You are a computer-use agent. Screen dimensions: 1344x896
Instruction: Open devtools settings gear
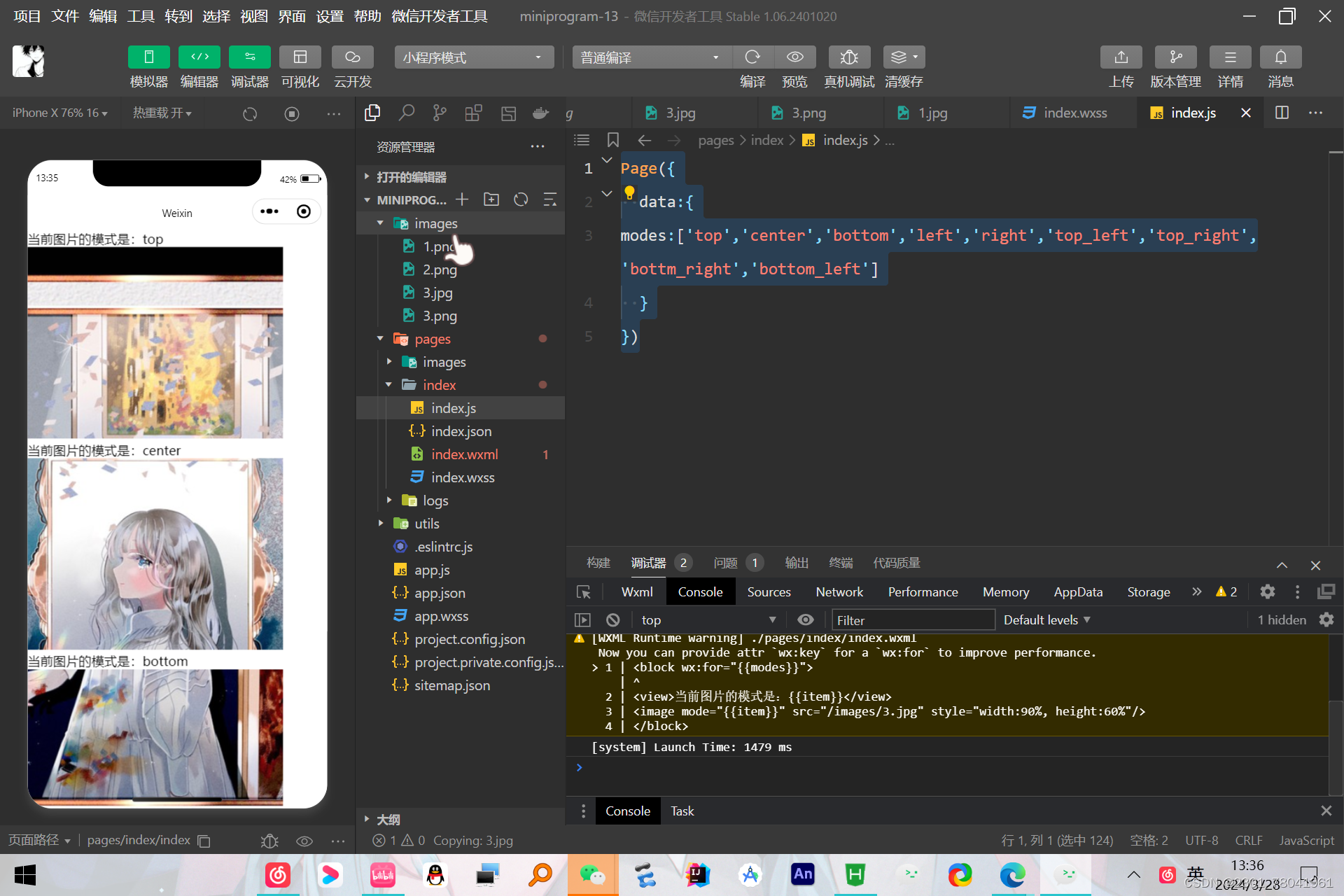coord(1268,592)
